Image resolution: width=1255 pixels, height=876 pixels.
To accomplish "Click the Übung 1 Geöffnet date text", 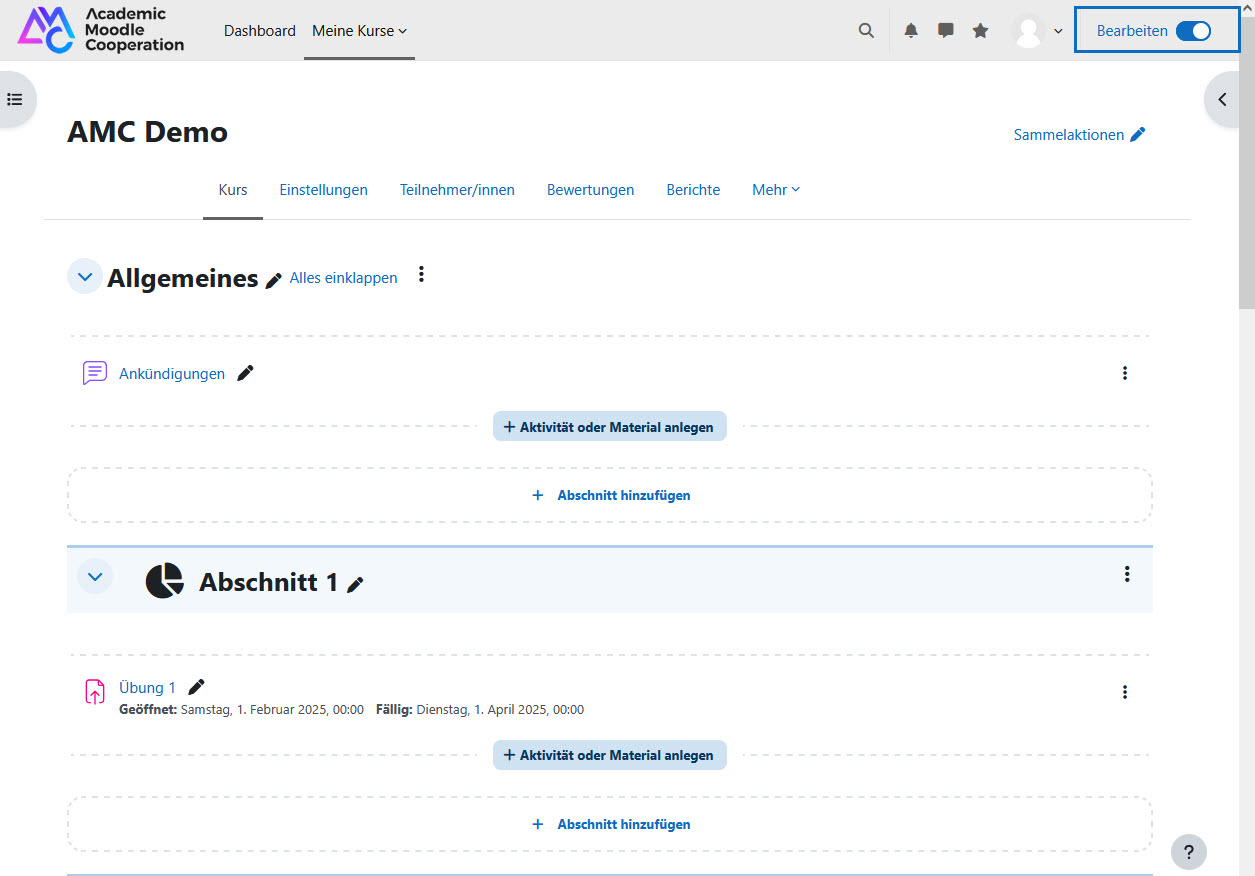I will click(x=241, y=710).
